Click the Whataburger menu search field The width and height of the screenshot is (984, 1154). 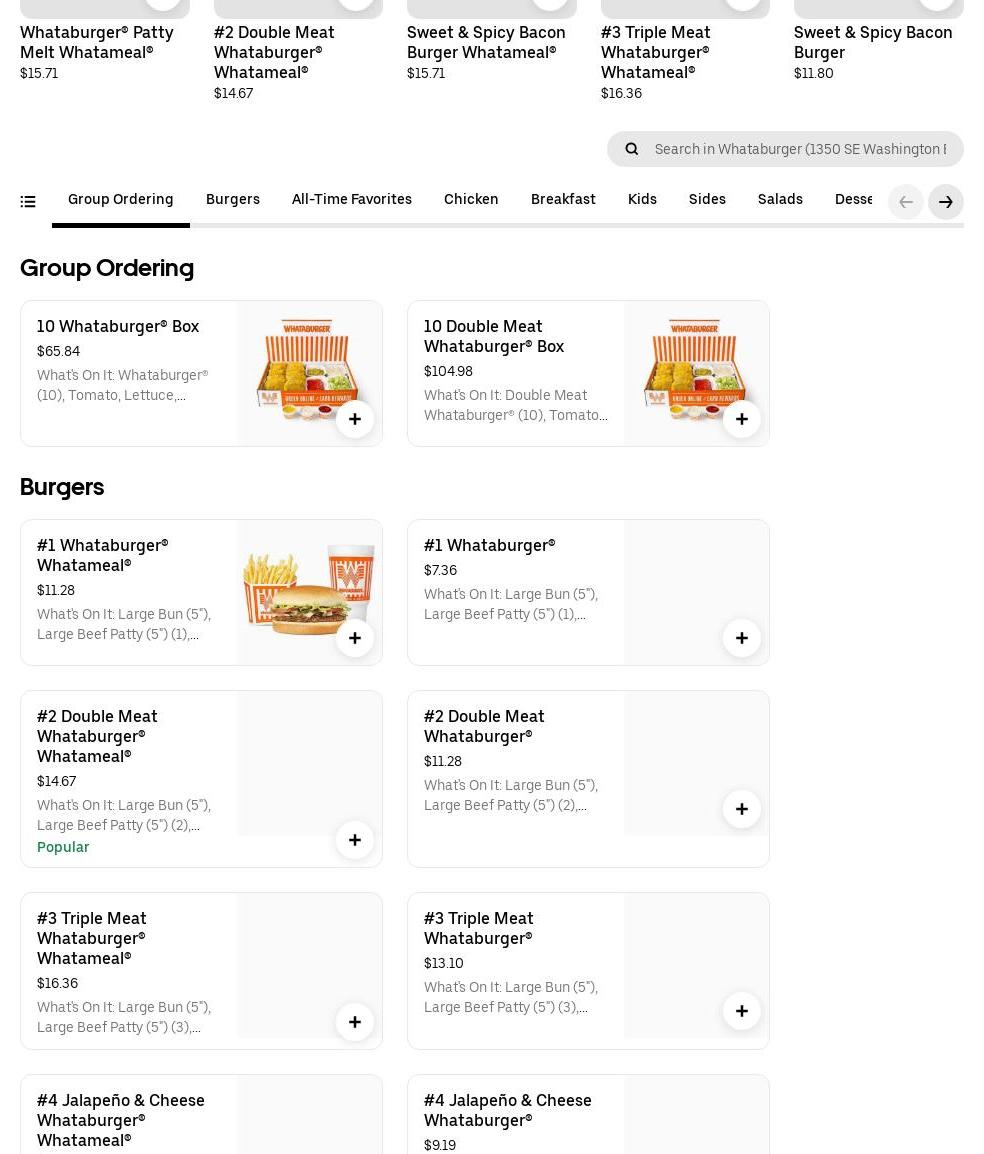click(800, 149)
